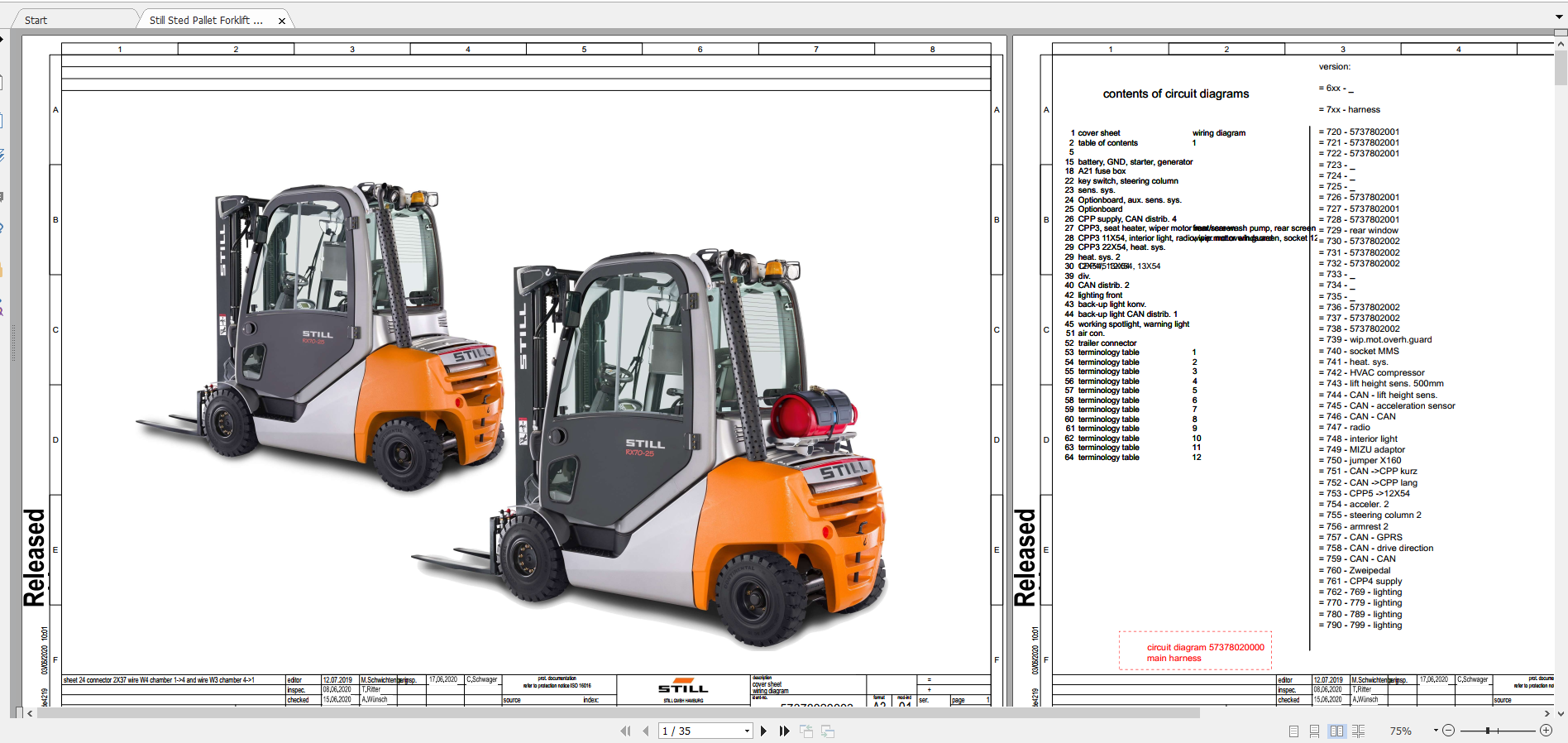Click contents entry 'air con.'
The image size is (1568, 743).
point(1091,333)
